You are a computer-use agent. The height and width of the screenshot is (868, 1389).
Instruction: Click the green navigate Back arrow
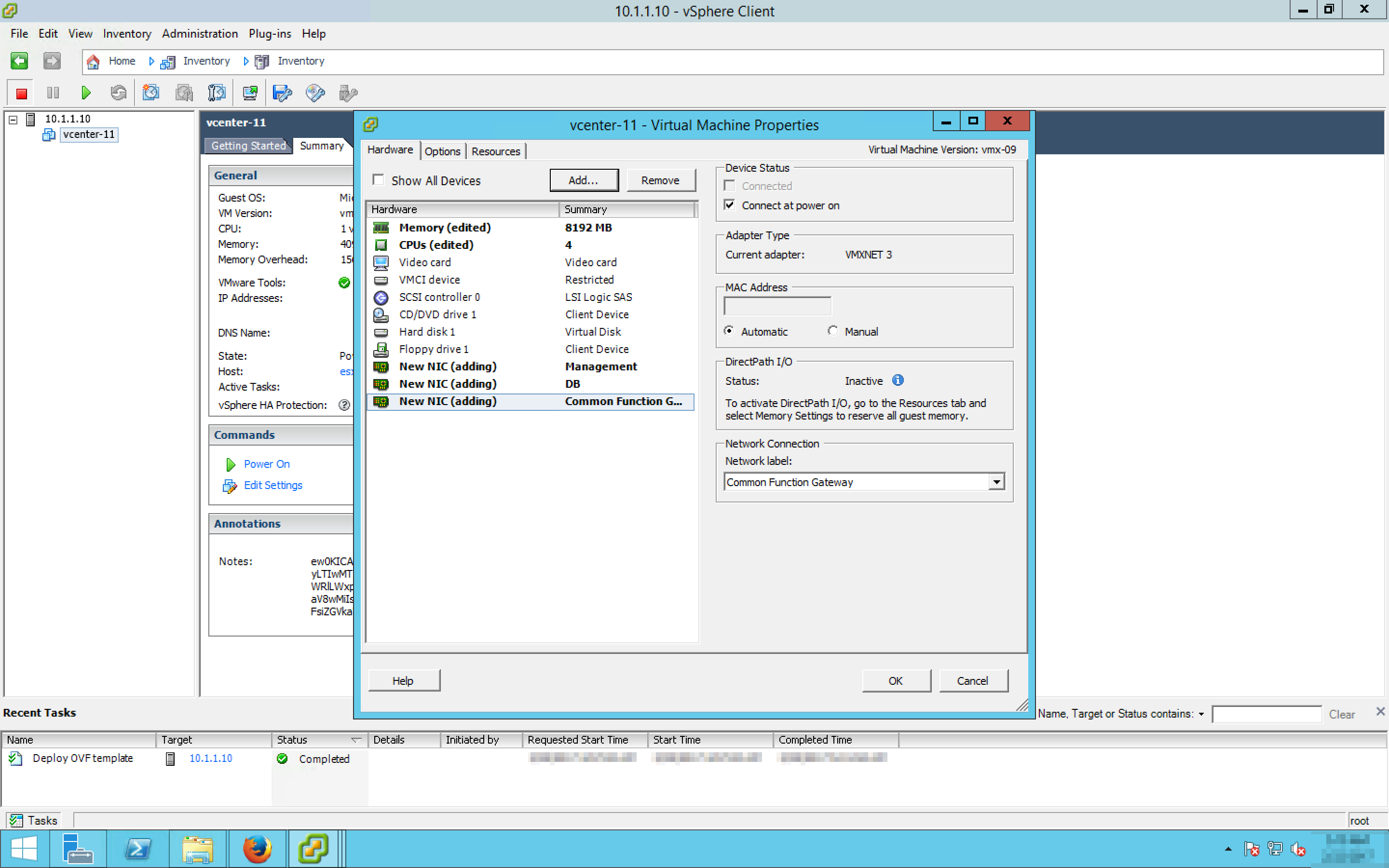click(x=19, y=61)
